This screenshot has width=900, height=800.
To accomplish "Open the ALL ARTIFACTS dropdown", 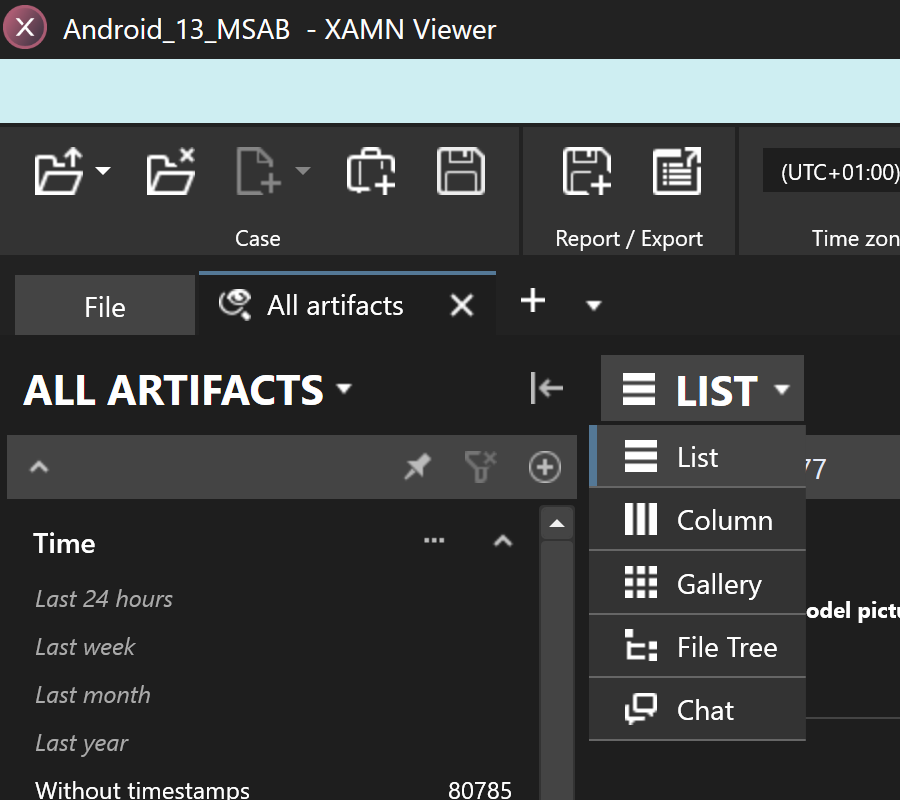I will pos(344,390).
